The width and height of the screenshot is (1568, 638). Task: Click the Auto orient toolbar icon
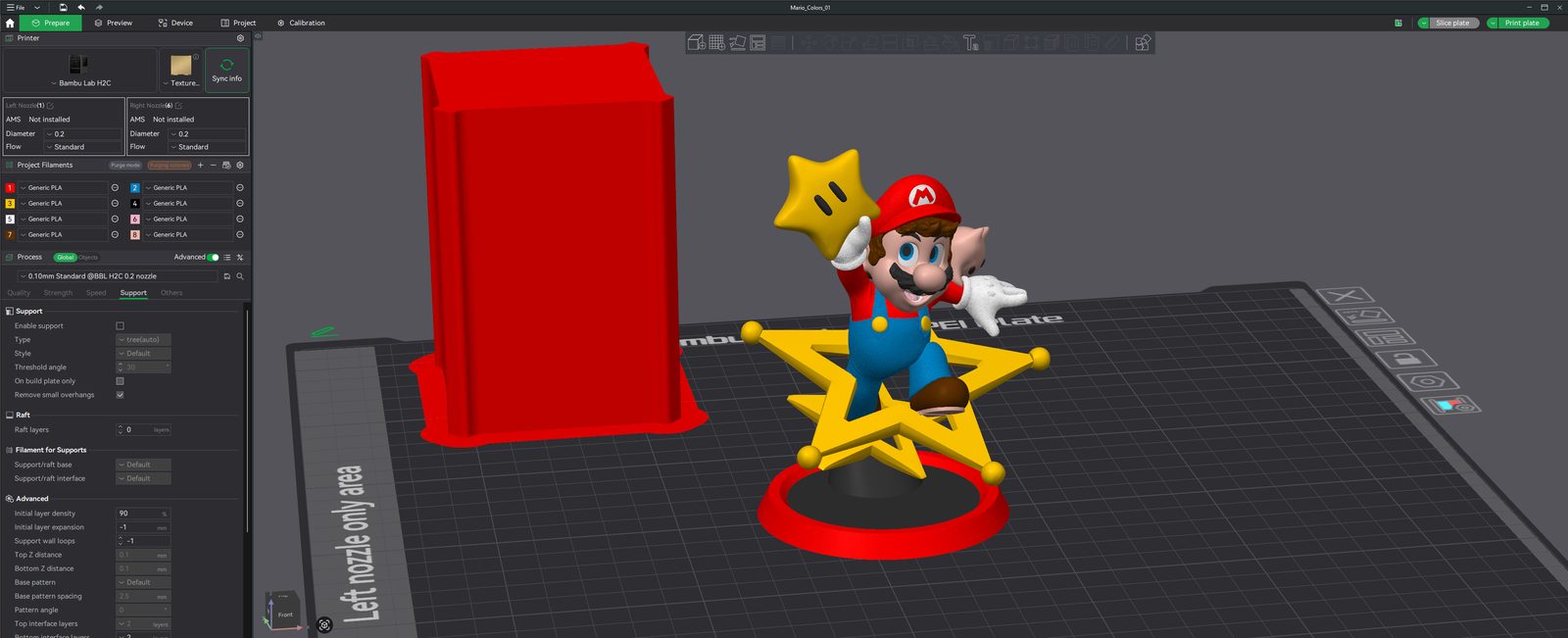pos(737,42)
